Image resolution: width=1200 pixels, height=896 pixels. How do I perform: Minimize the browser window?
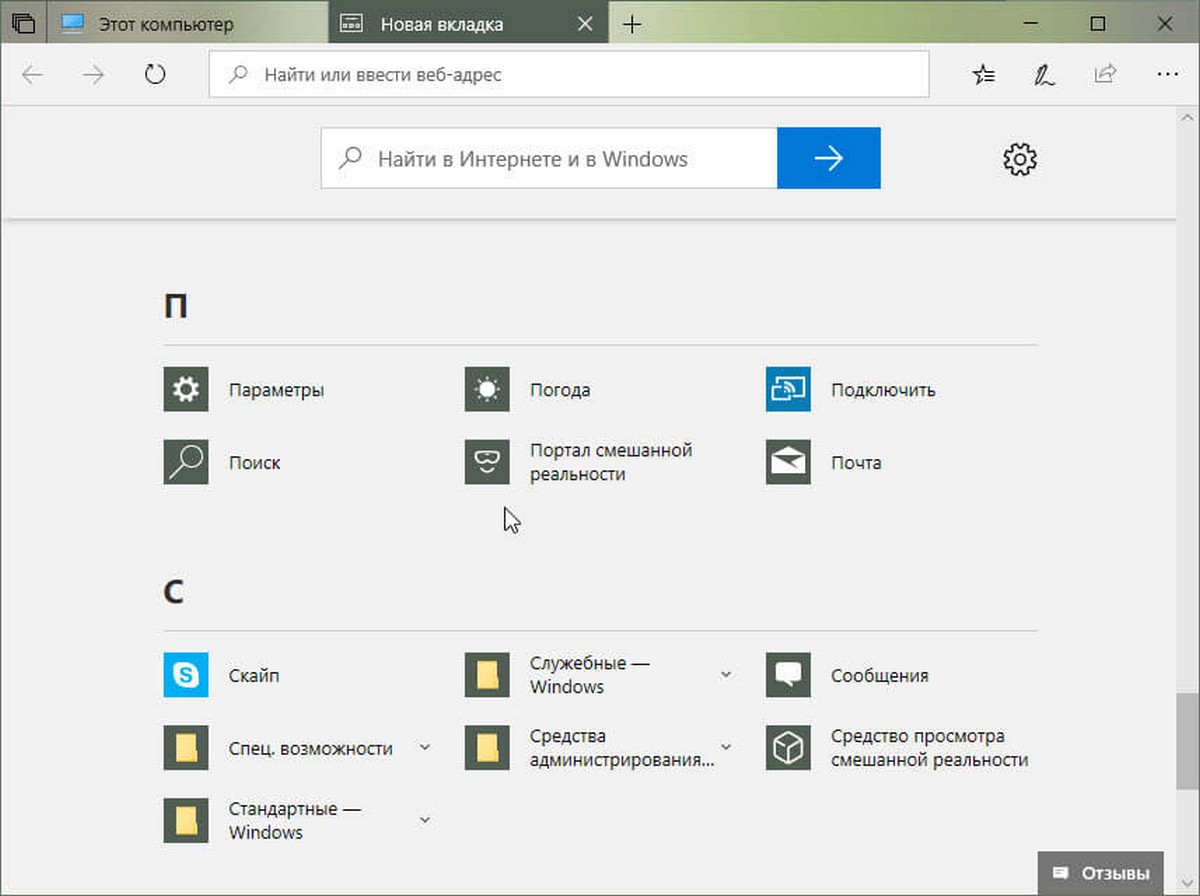coord(1031,22)
